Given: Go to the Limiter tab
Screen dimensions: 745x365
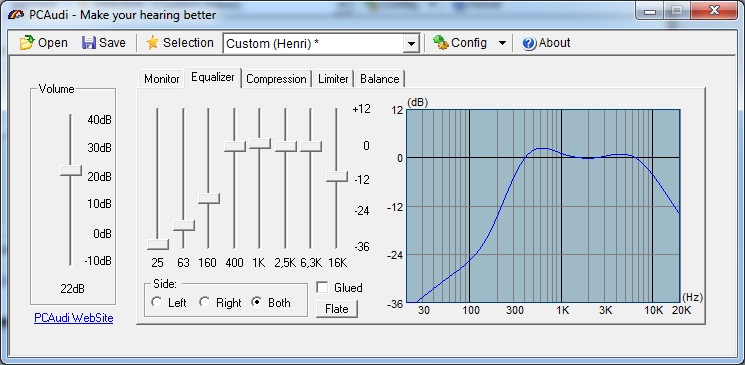Looking at the screenshot, I should coord(333,79).
